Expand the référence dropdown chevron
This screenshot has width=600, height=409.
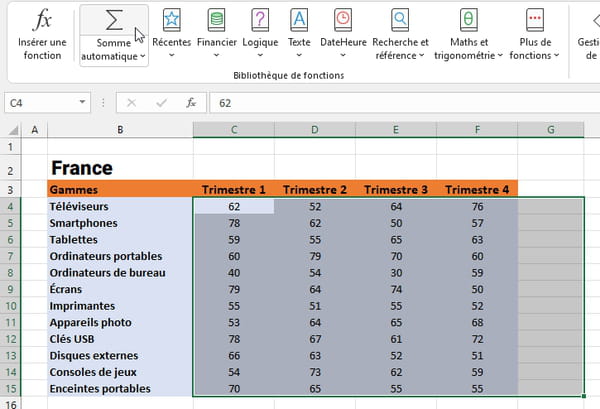coord(422,55)
